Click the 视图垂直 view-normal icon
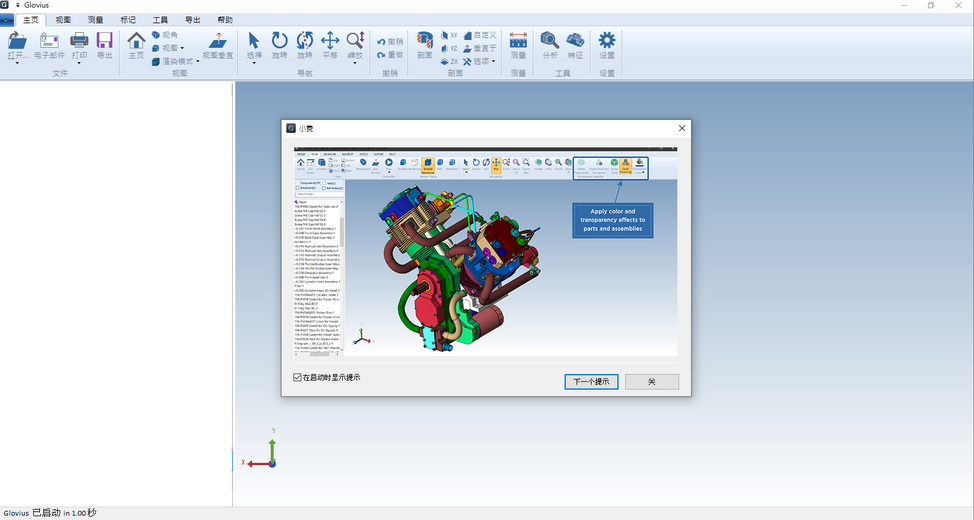 click(217, 41)
